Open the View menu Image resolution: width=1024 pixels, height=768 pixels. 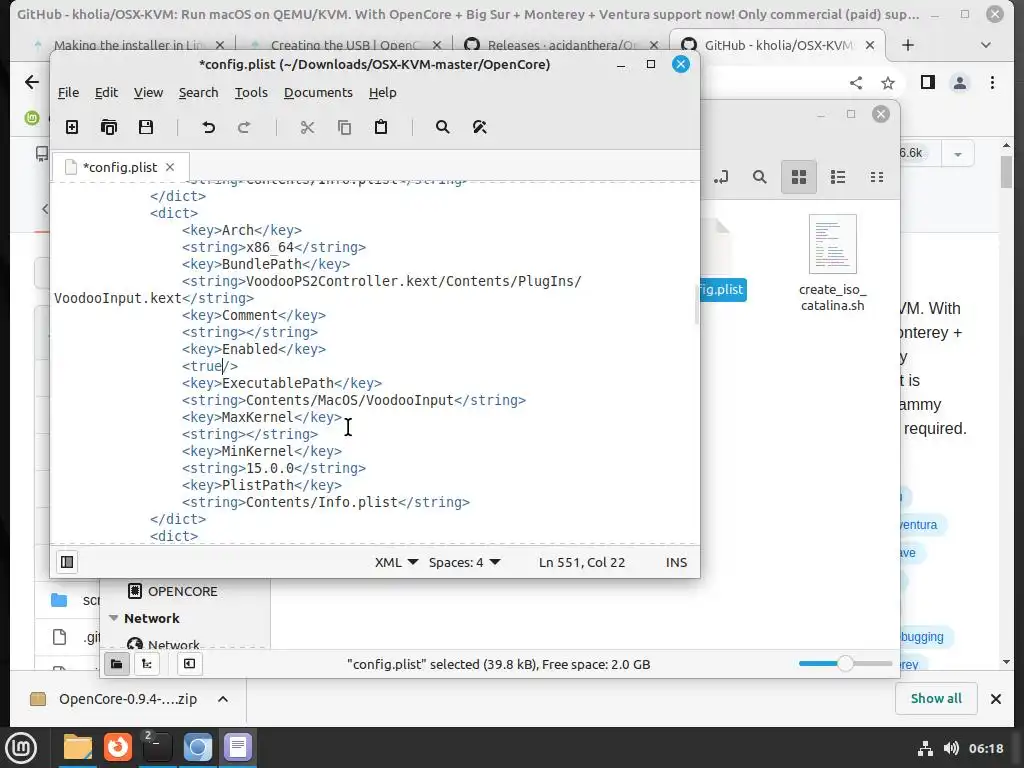click(148, 92)
